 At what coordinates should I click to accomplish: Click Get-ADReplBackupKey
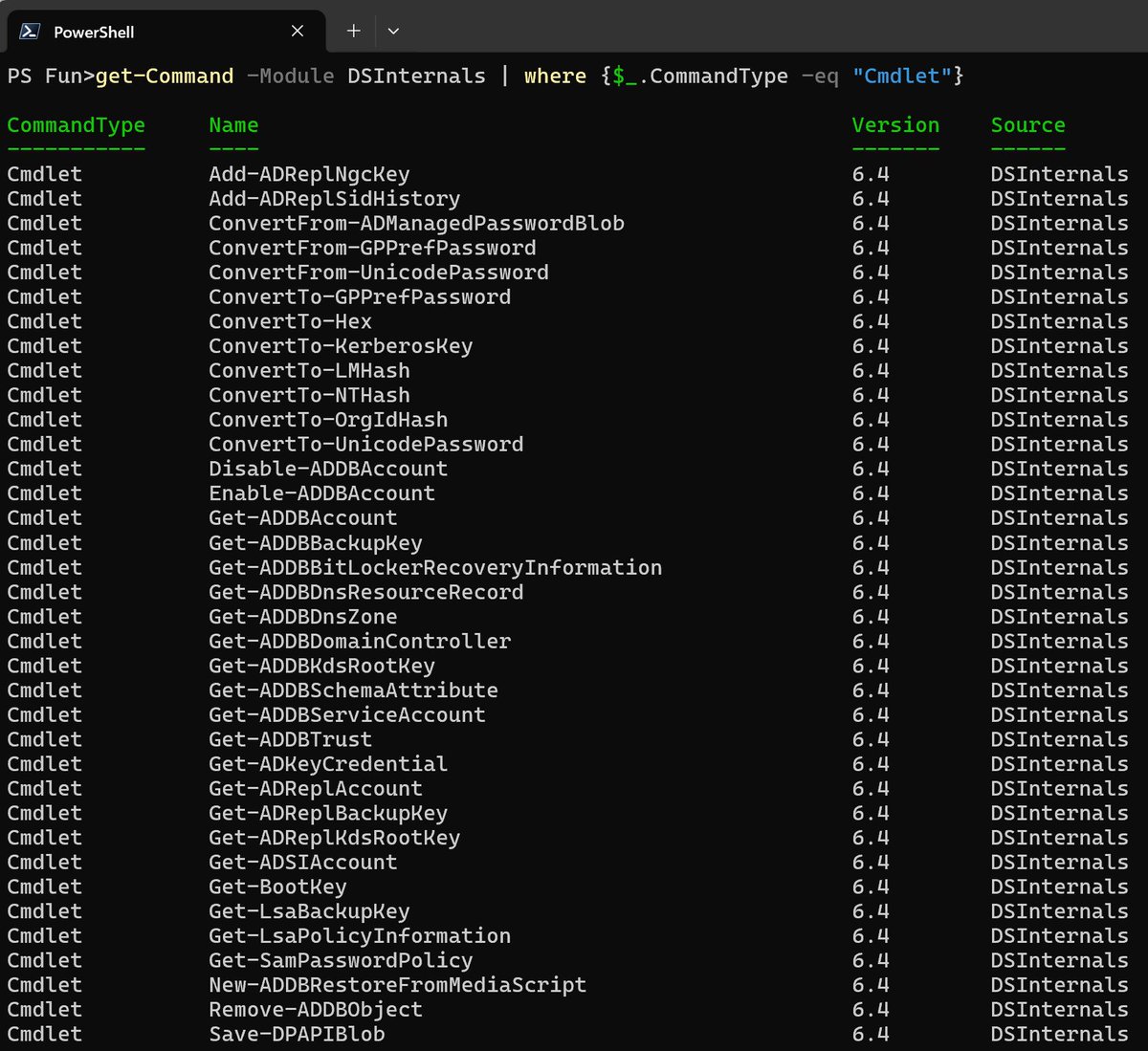[x=328, y=813]
